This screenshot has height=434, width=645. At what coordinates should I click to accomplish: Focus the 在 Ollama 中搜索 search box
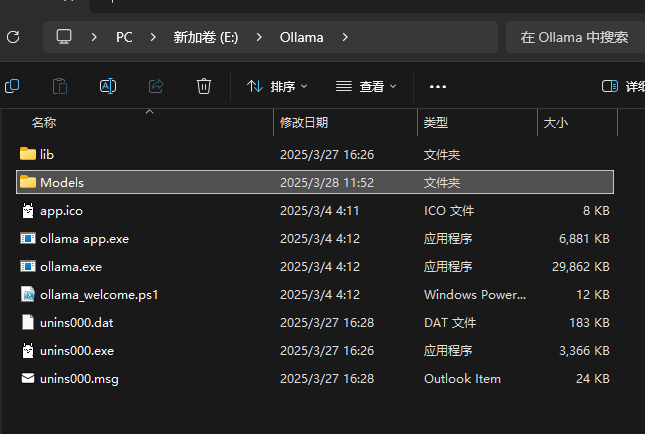coord(574,37)
